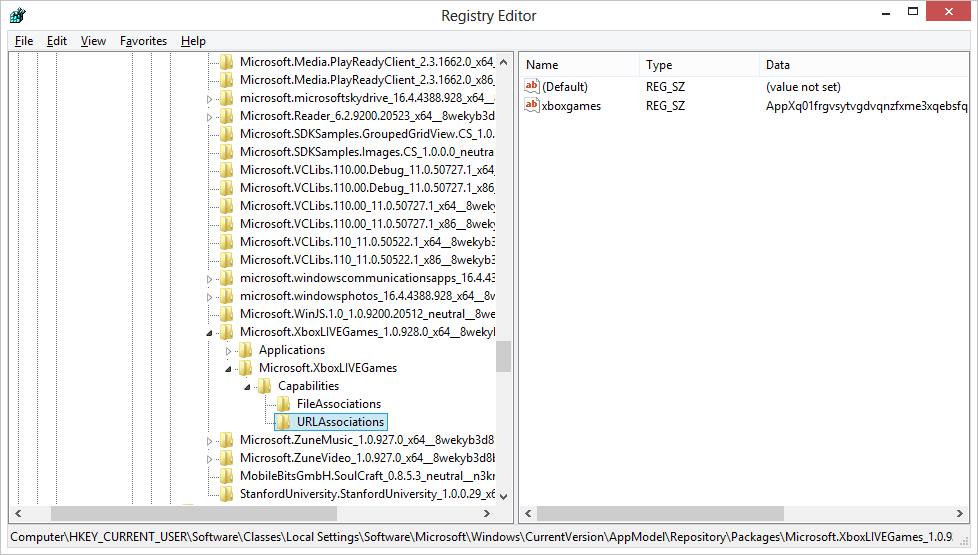Open the View menu
This screenshot has width=978, height=555.
click(x=93, y=41)
